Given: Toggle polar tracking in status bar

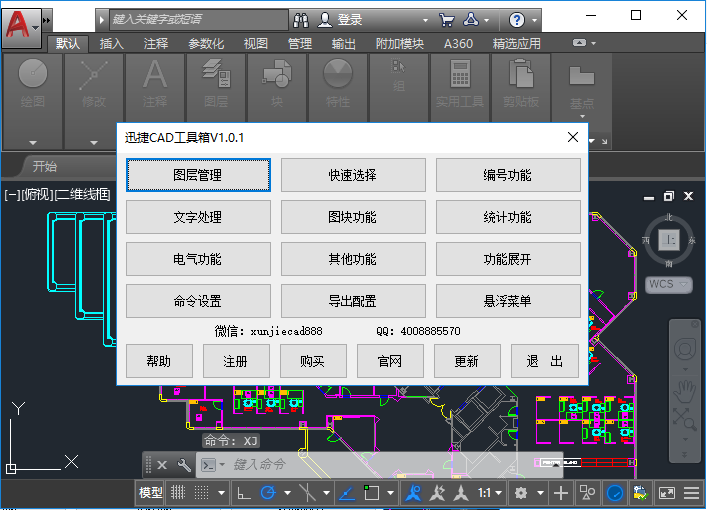Looking at the screenshot, I should point(268,493).
